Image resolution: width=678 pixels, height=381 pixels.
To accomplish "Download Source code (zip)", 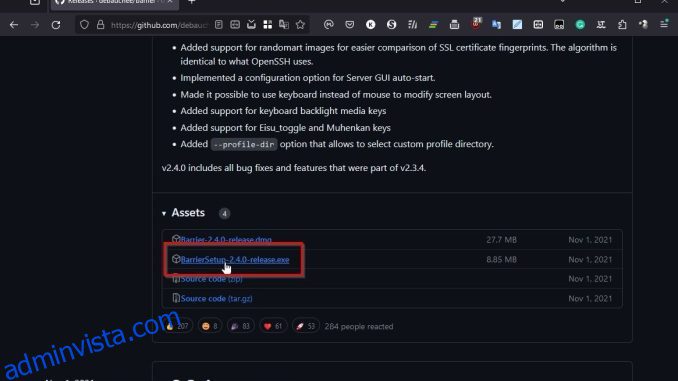I will tap(211, 279).
